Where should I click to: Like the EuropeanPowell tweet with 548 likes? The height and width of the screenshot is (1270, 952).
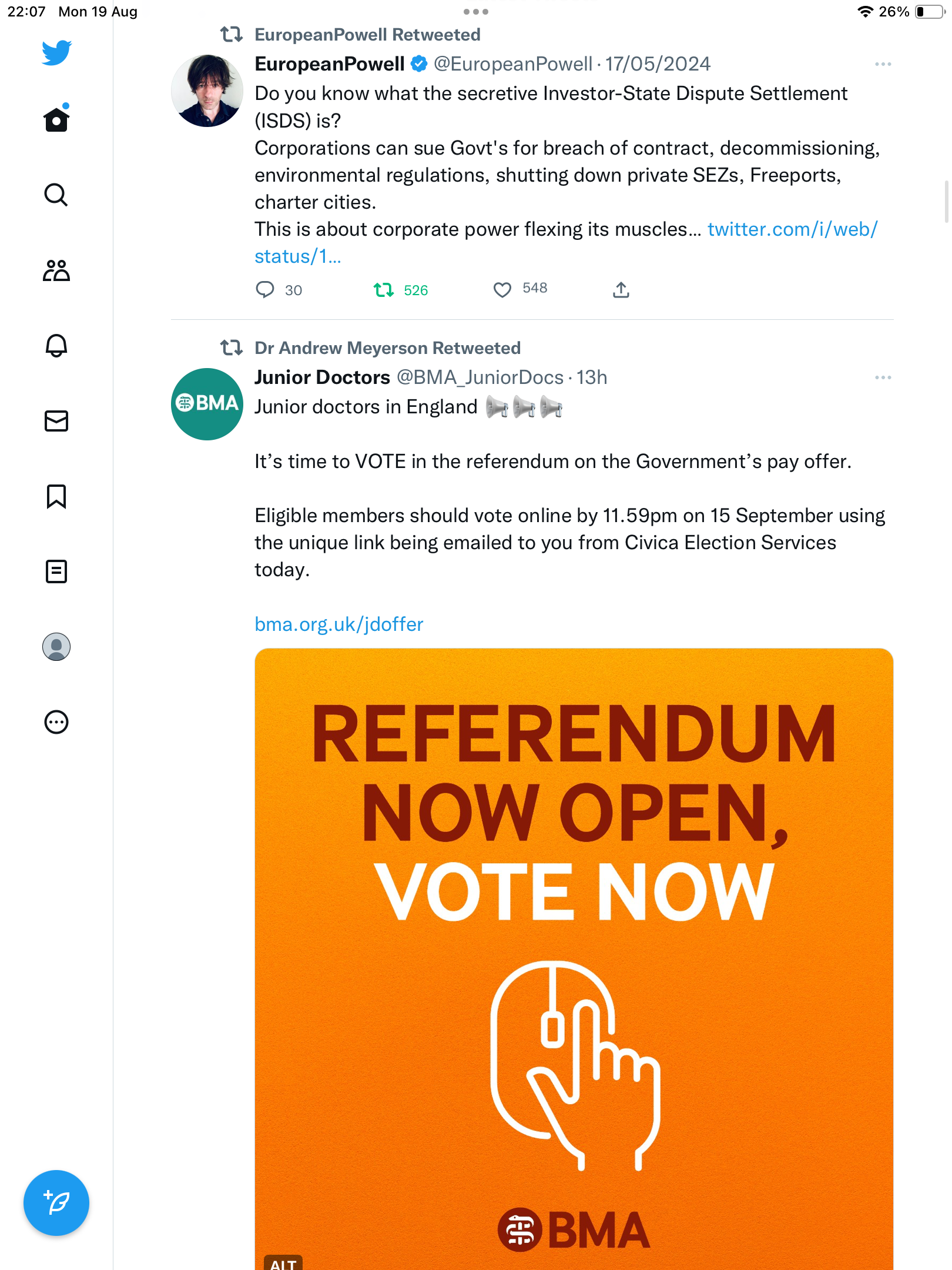pyautogui.click(x=502, y=290)
